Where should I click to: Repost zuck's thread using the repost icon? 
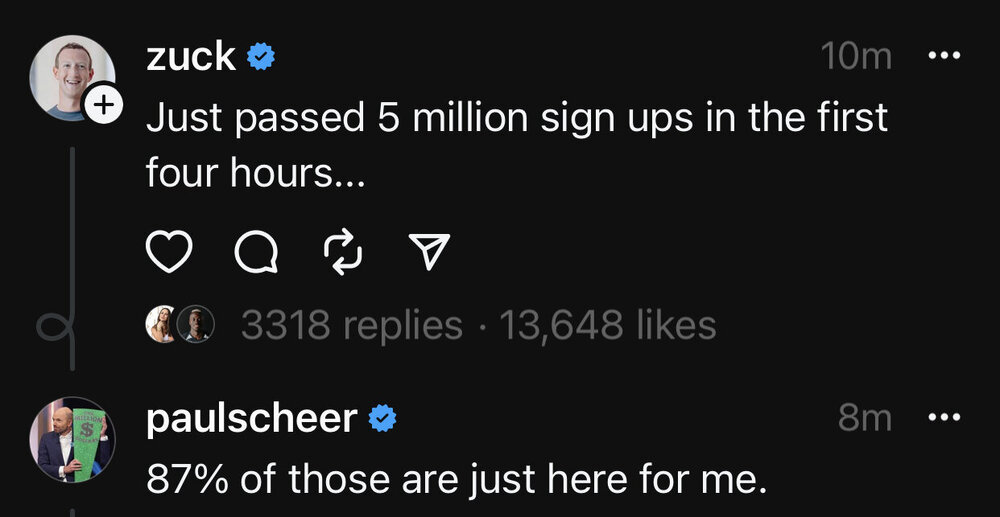point(343,254)
